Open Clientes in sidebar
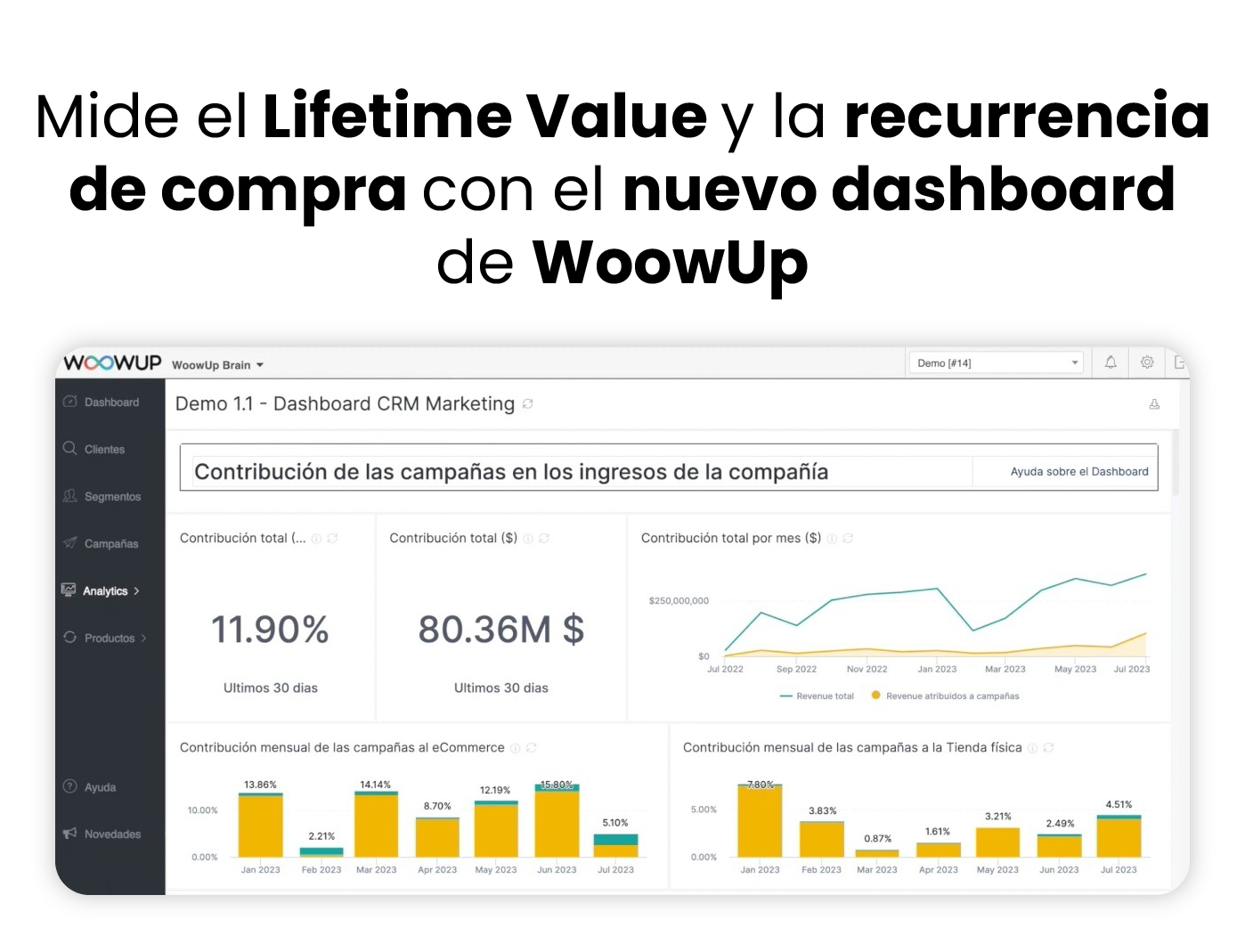1245x952 pixels. pyautogui.click(x=104, y=450)
